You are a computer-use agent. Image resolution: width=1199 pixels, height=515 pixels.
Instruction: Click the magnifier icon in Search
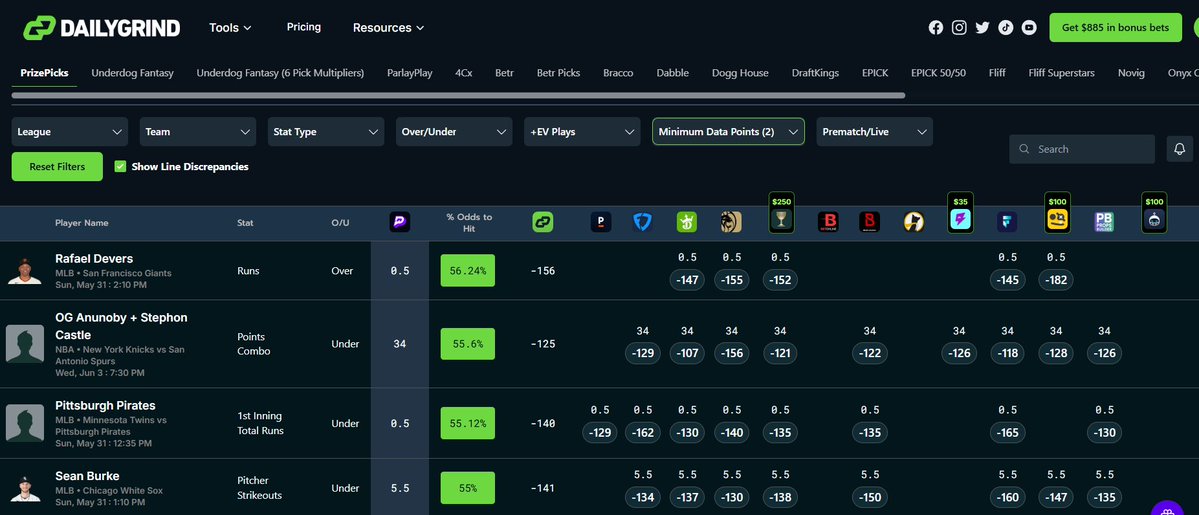point(1025,149)
